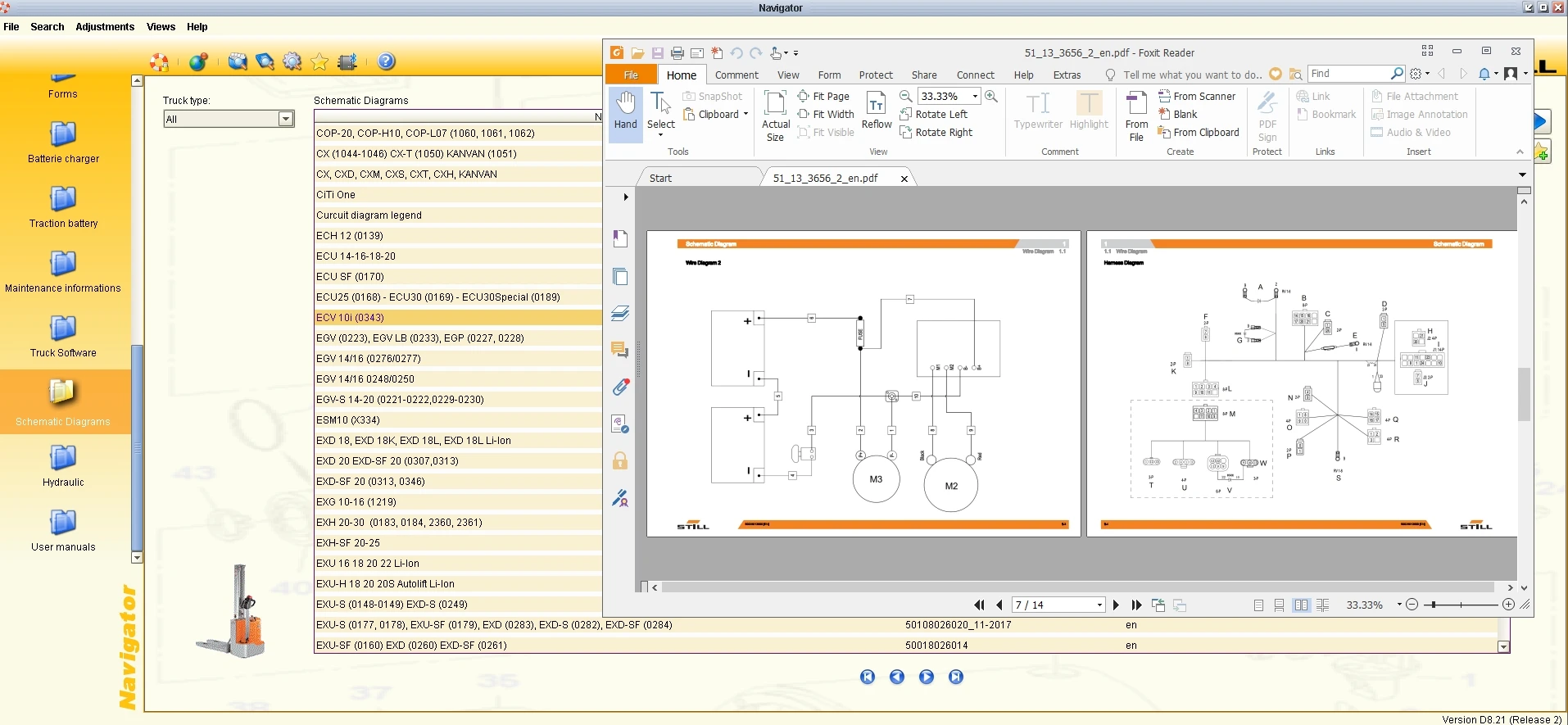Open the layers panel icon
The image size is (1568, 725).
pos(620,313)
